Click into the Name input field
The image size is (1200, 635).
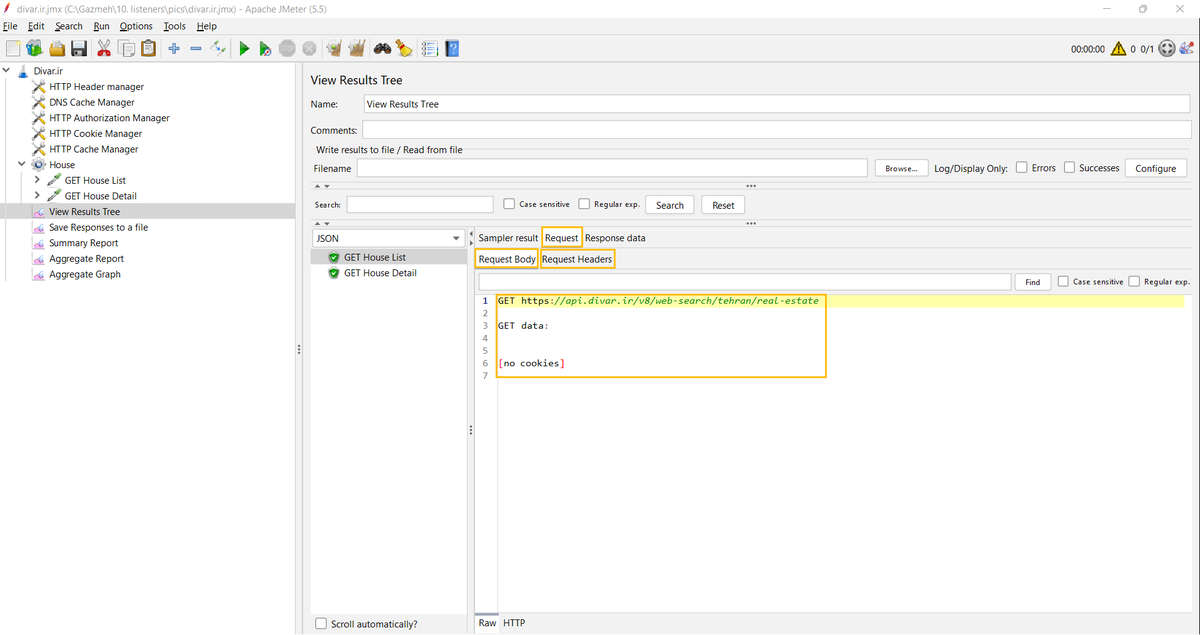point(776,104)
